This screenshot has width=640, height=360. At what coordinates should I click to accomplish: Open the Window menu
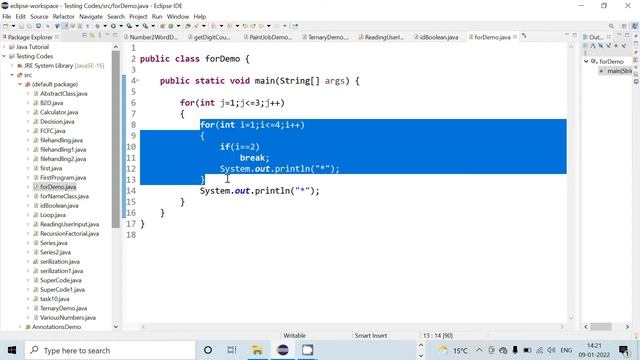tap(178, 17)
